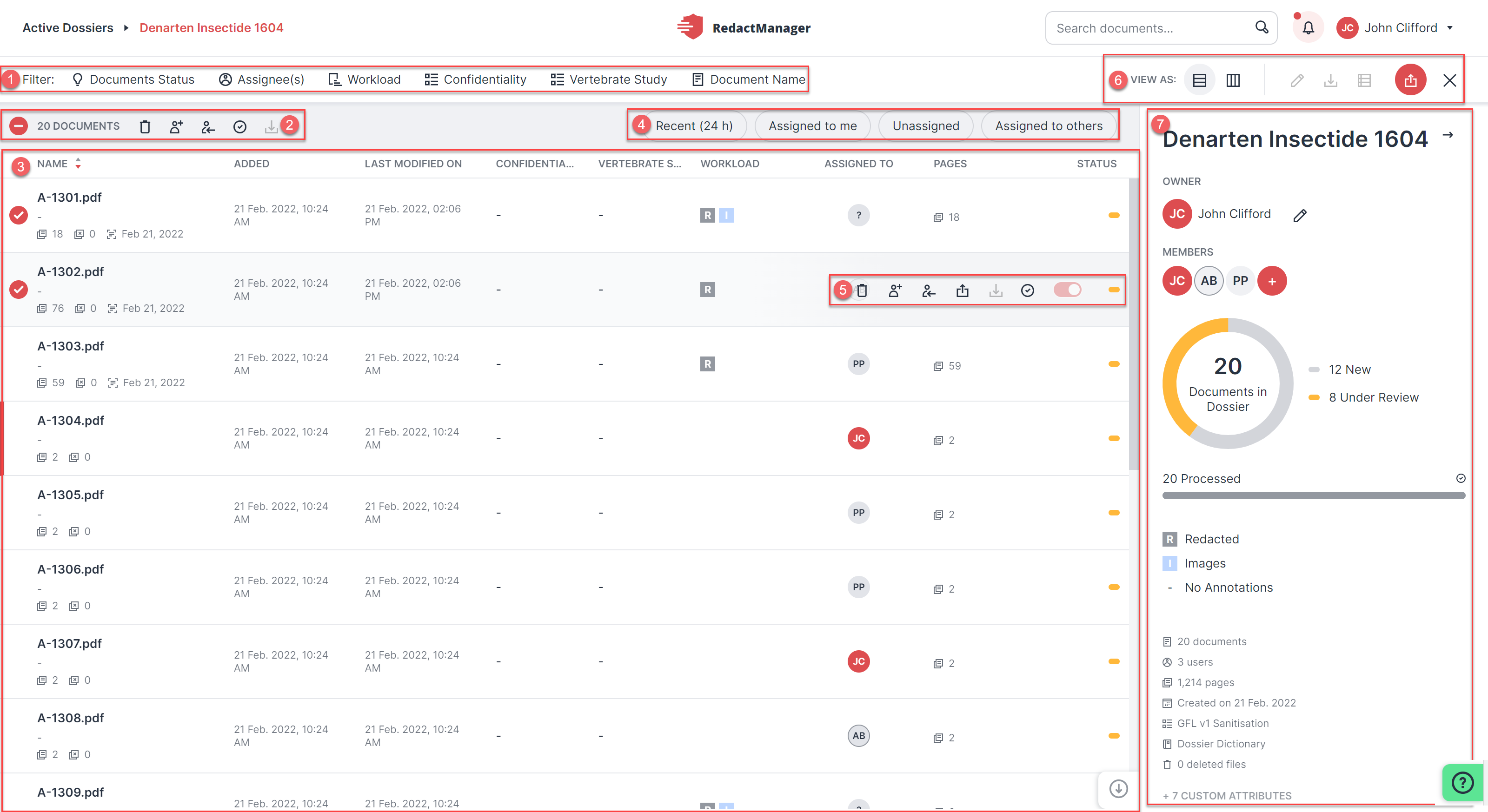Image resolution: width=1488 pixels, height=812 pixels.
Task: Download A-1302.pdf from row actions
Action: 995,290
